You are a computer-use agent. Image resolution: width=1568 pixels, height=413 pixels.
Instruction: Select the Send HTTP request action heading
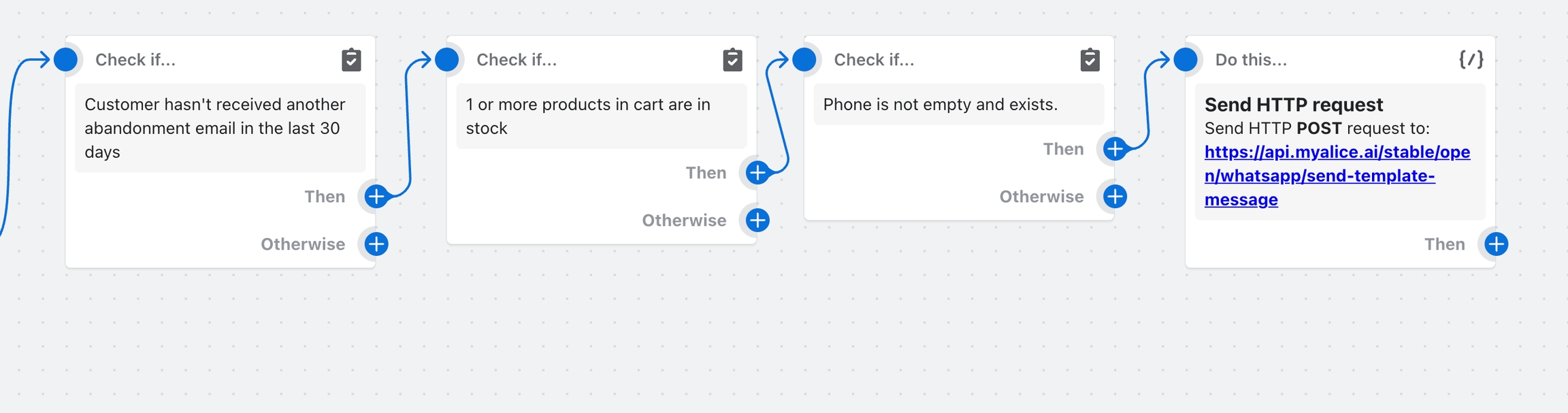coord(1293,105)
